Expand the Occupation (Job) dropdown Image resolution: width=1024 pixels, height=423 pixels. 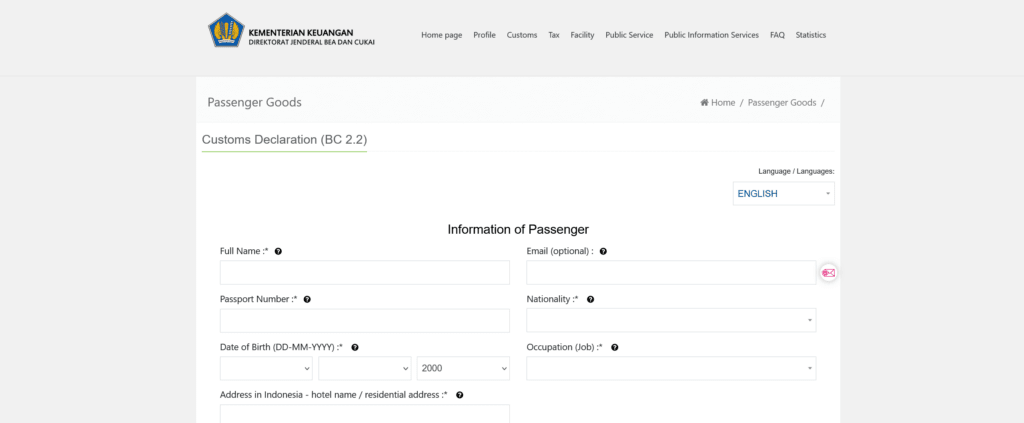pyautogui.click(x=671, y=368)
